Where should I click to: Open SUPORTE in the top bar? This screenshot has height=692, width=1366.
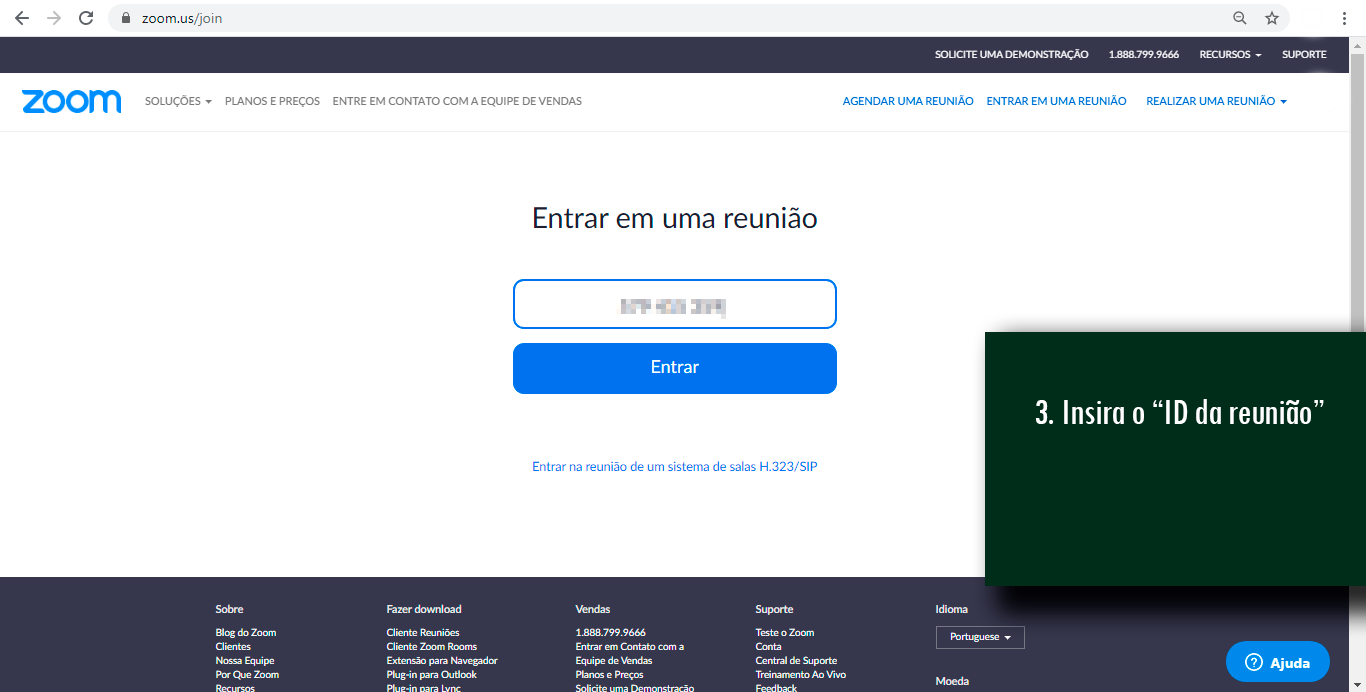click(1304, 55)
